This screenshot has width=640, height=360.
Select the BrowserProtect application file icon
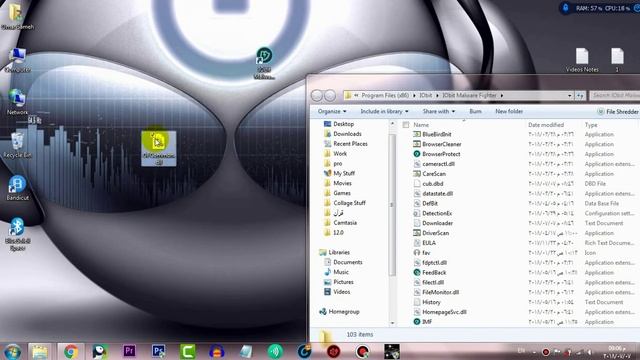pos(417,154)
